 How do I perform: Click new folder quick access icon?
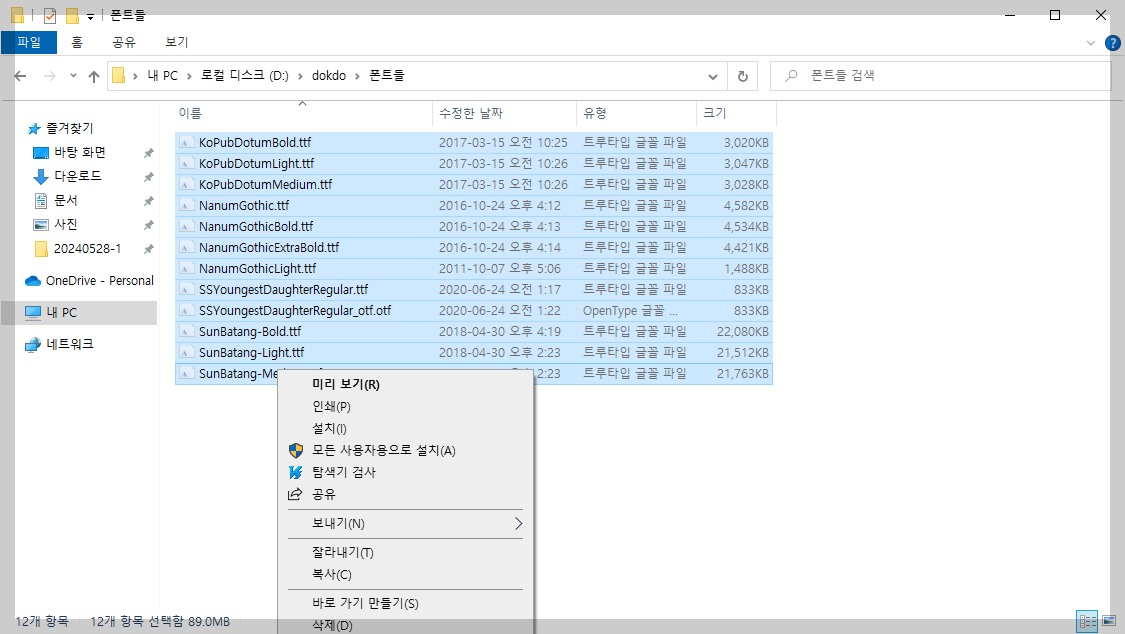coord(72,15)
